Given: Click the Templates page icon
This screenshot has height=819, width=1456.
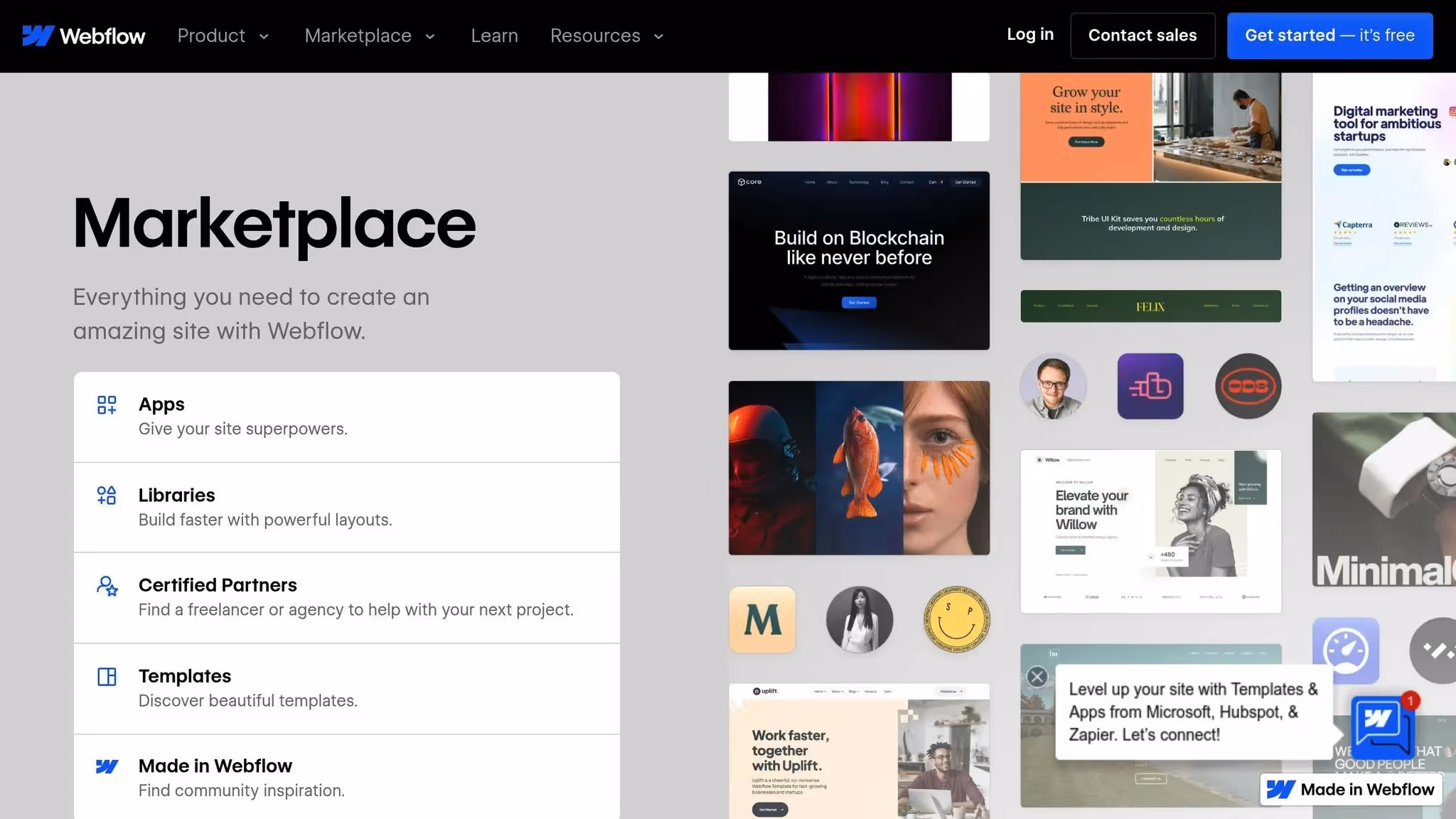Looking at the screenshot, I should 107,676.
